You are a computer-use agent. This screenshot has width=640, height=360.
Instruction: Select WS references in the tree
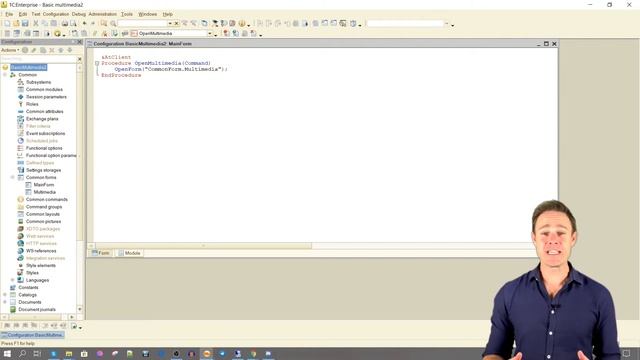41,251
